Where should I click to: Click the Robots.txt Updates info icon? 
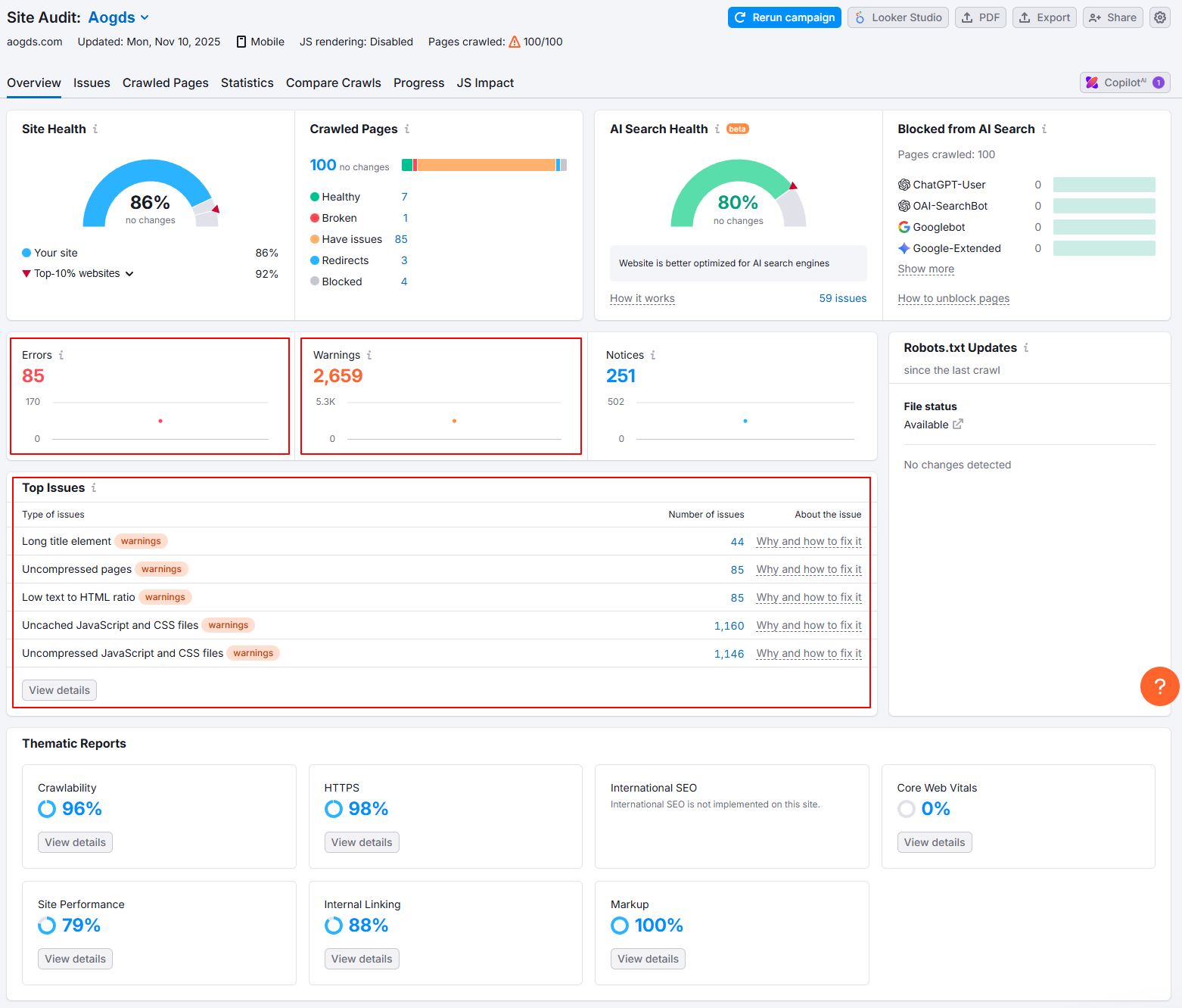1026,348
